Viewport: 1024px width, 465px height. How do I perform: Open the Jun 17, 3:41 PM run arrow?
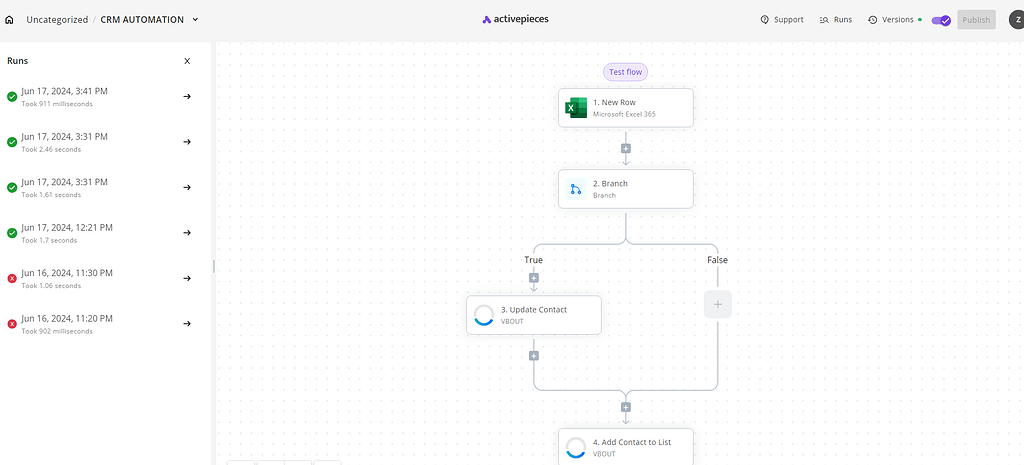click(x=187, y=96)
